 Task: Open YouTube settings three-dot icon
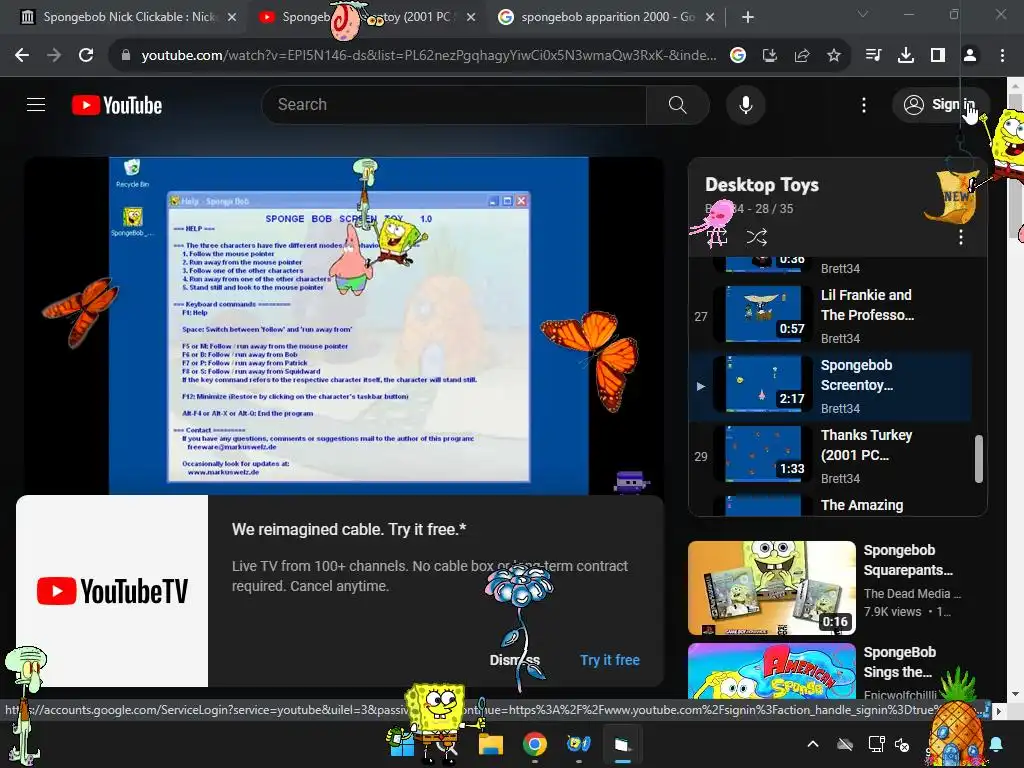tap(864, 104)
